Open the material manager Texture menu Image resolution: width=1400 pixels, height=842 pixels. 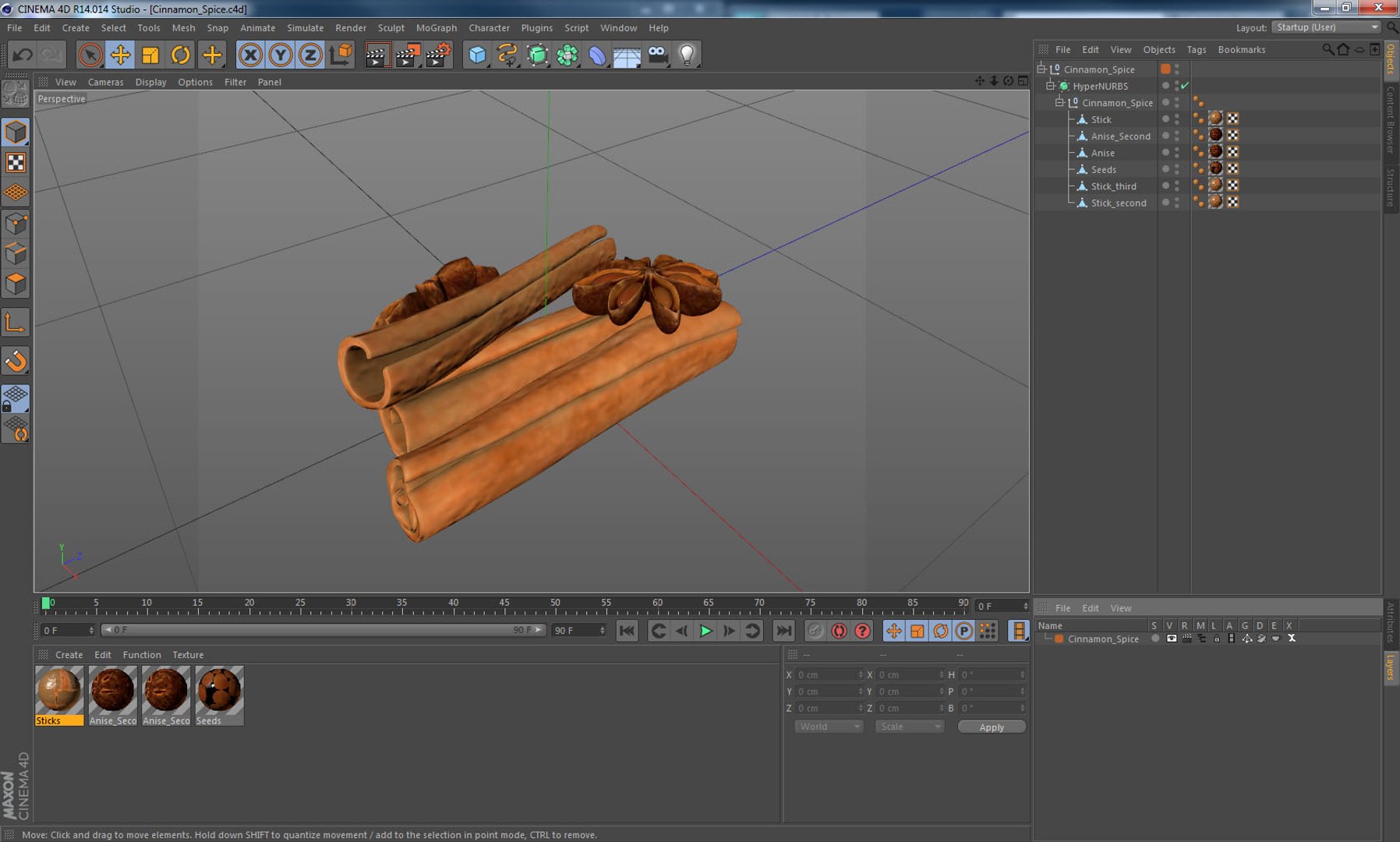tap(188, 655)
